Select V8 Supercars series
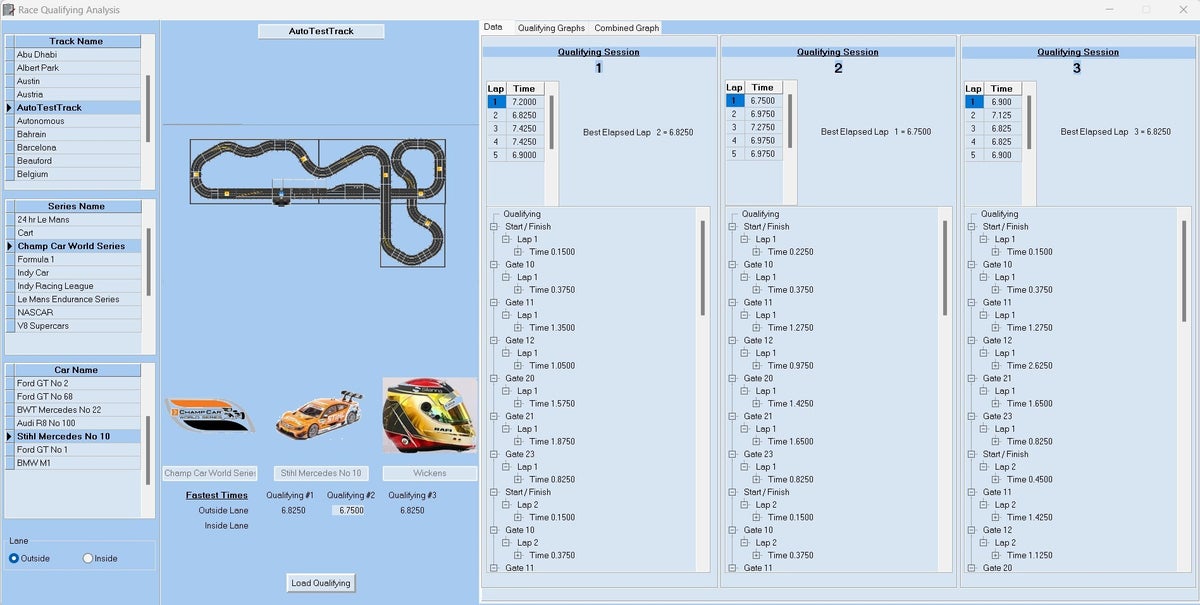 click(77, 325)
